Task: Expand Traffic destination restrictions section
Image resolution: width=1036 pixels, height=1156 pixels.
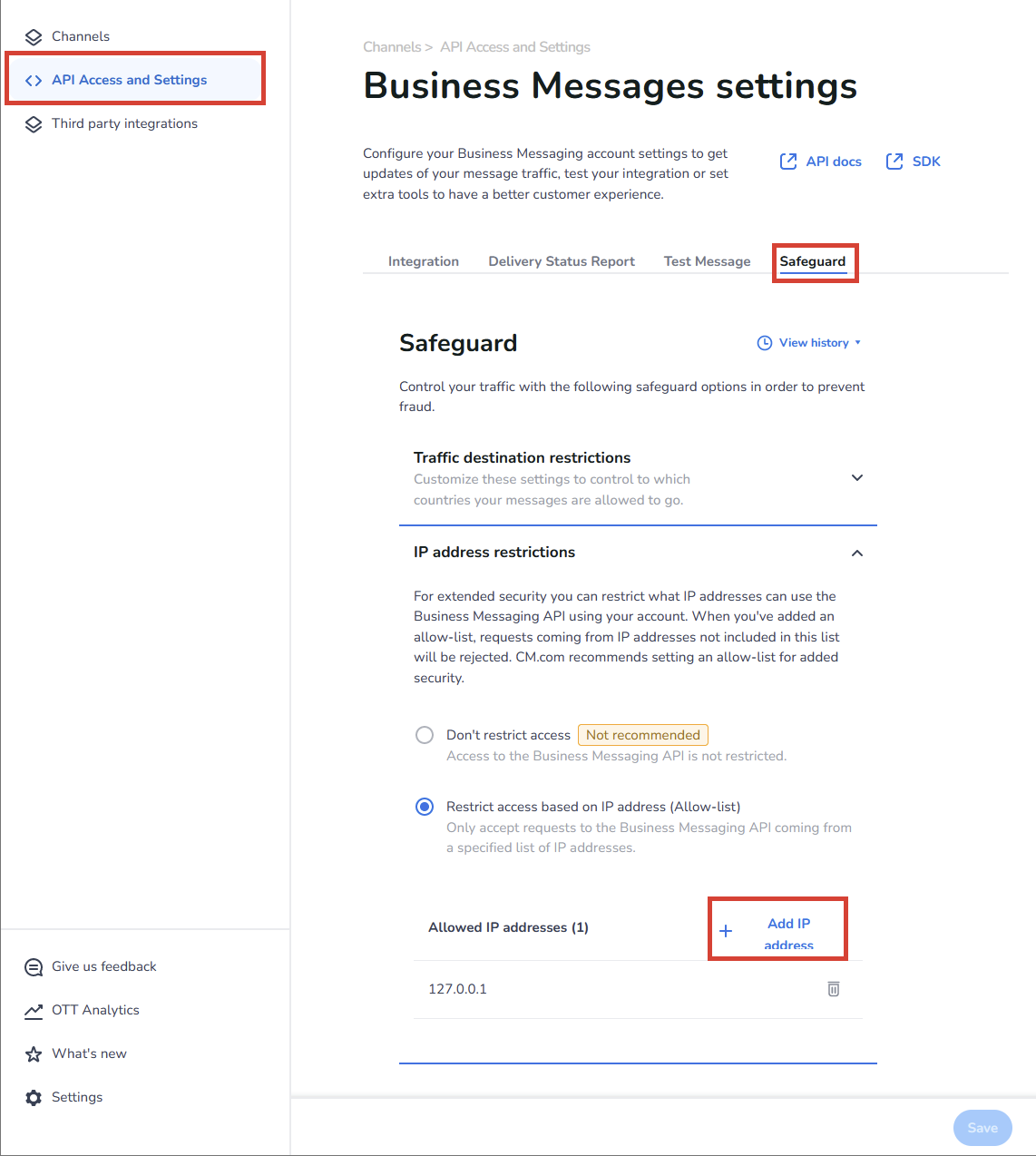Action: [856, 478]
